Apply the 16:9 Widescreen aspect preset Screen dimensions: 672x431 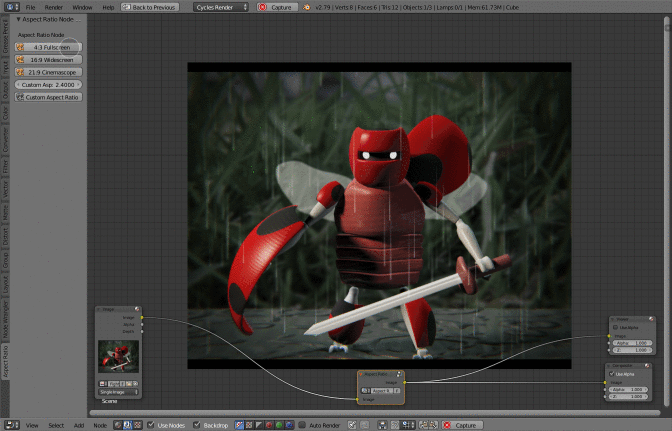pos(48,60)
